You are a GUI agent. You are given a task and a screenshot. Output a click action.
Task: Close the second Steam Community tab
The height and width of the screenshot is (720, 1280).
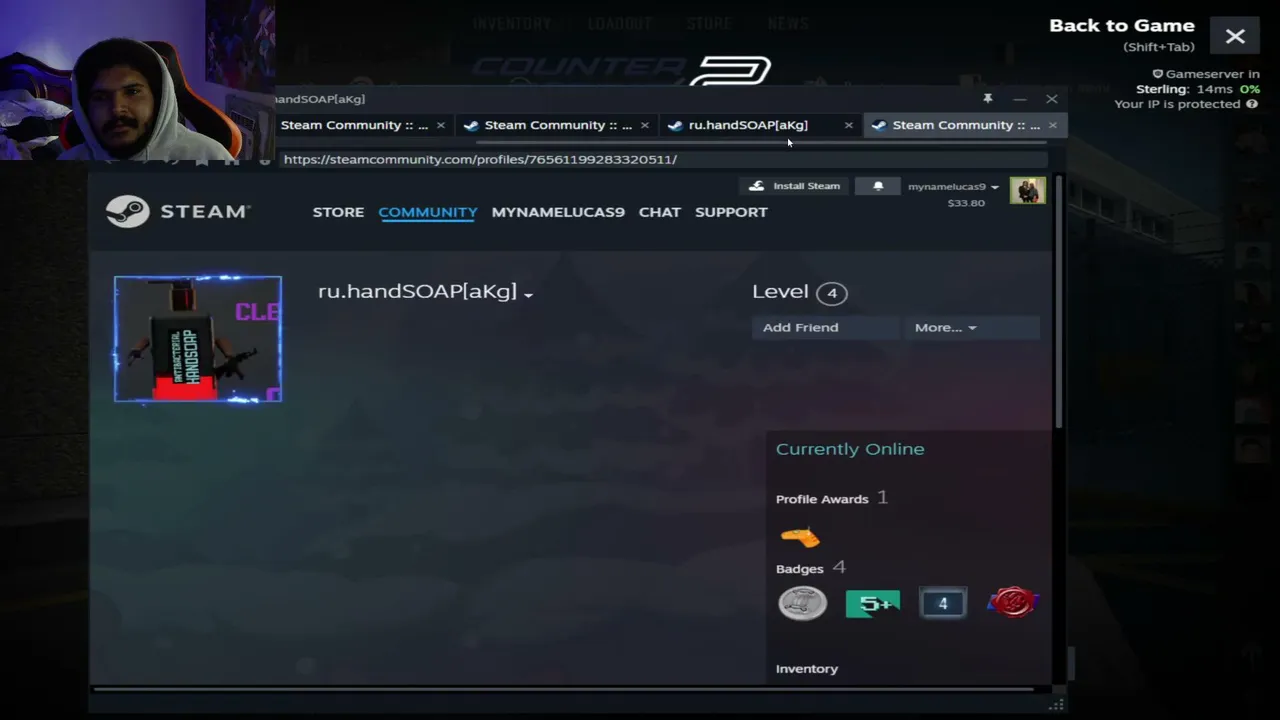(644, 125)
